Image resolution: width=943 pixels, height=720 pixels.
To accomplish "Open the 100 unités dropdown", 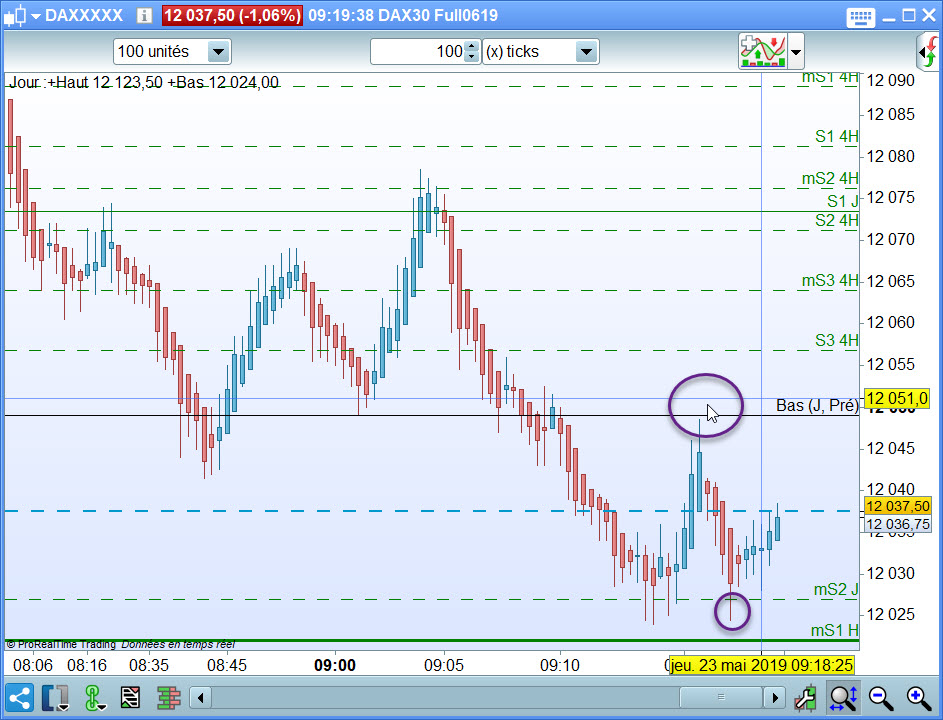I will point(172,52).
